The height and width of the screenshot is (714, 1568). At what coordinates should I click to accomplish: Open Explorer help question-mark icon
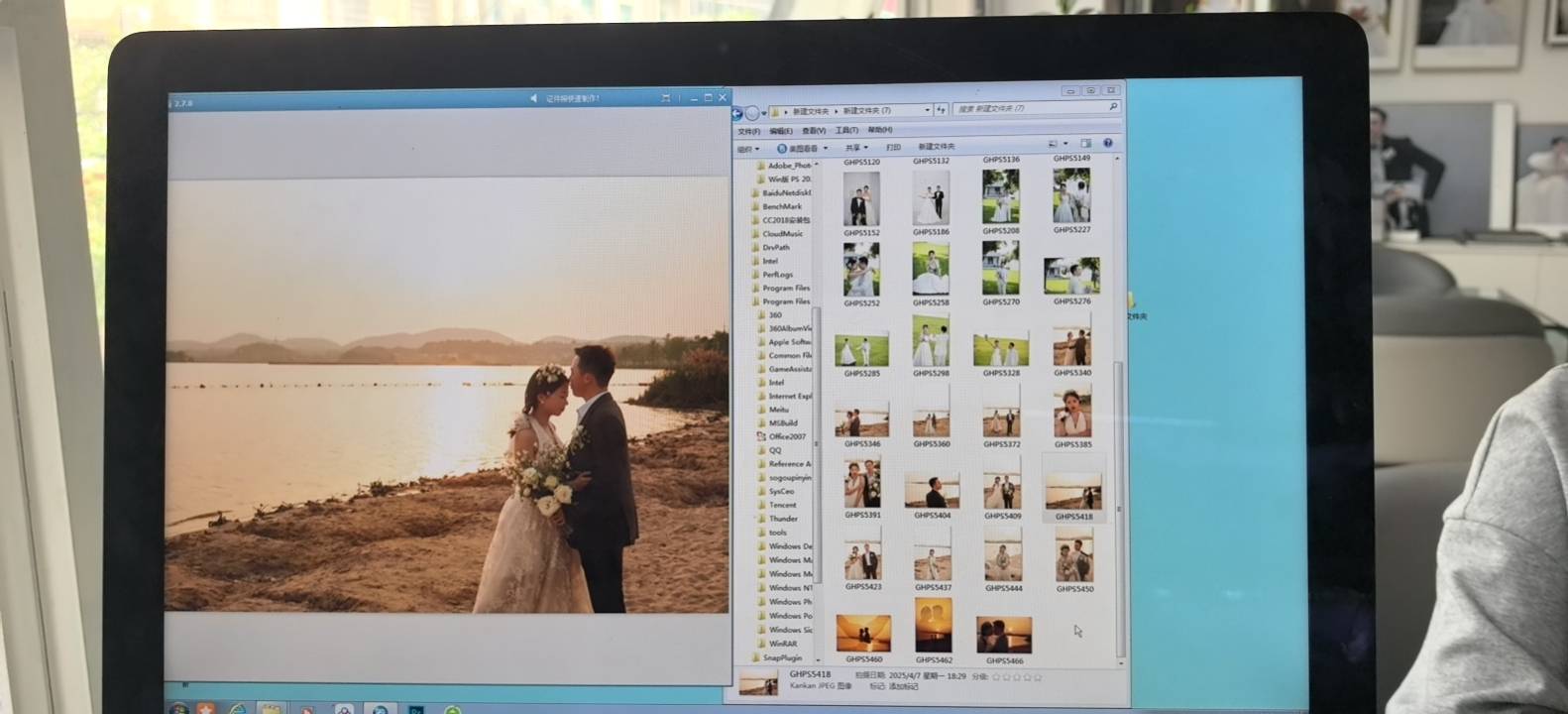1107,144
